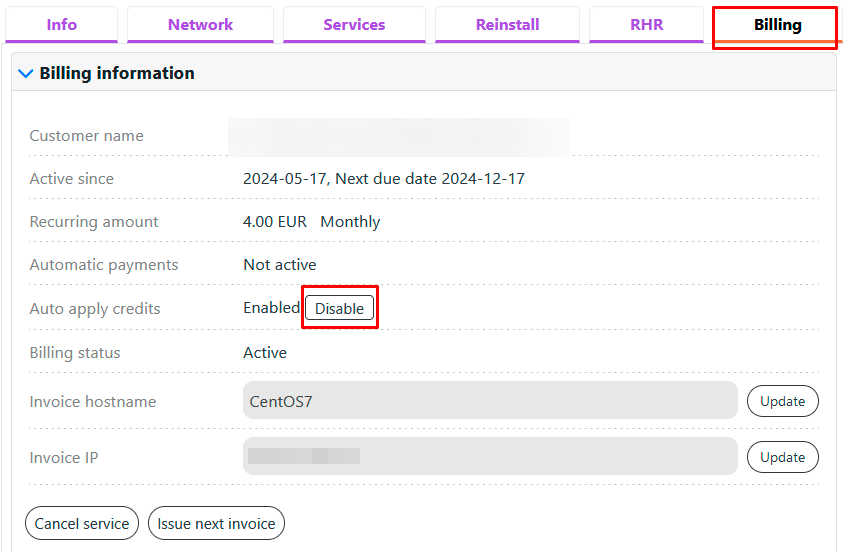Screen dimensions: 843x552
Task: Open the RHR tab
Action: (646, 25)
